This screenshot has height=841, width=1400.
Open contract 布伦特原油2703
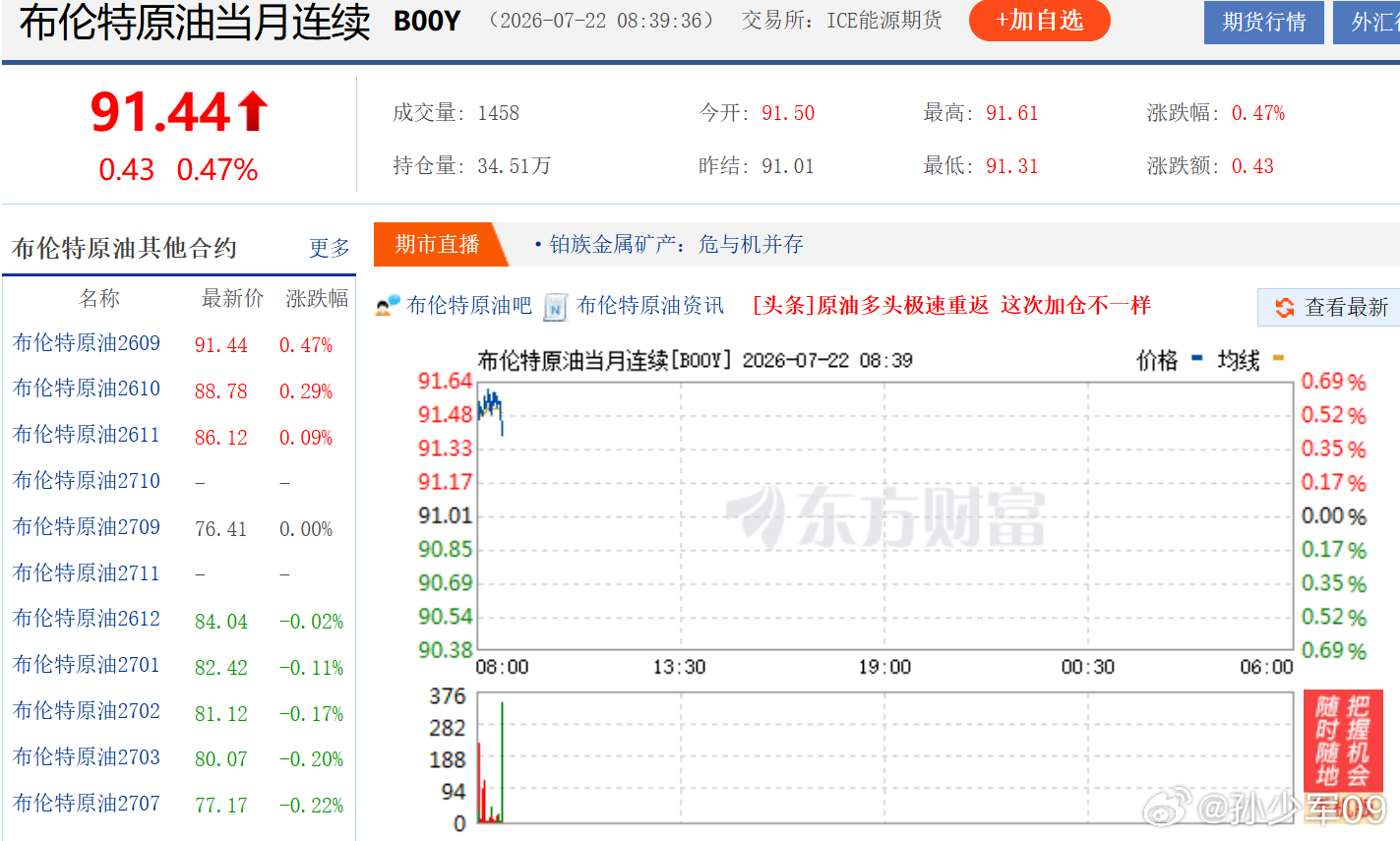point(87,757)
